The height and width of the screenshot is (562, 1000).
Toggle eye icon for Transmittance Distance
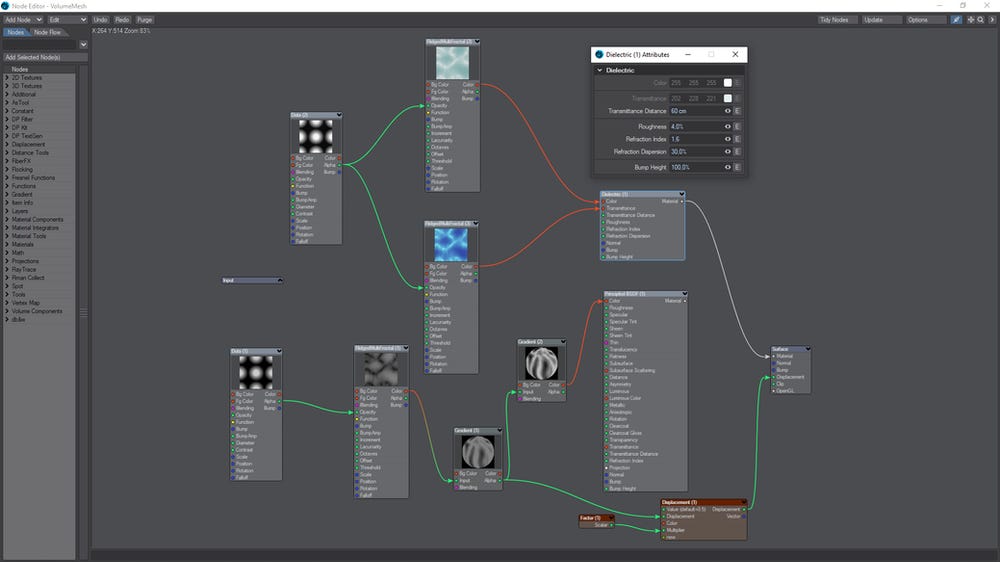pyautogui.click(x=728, y=111)
